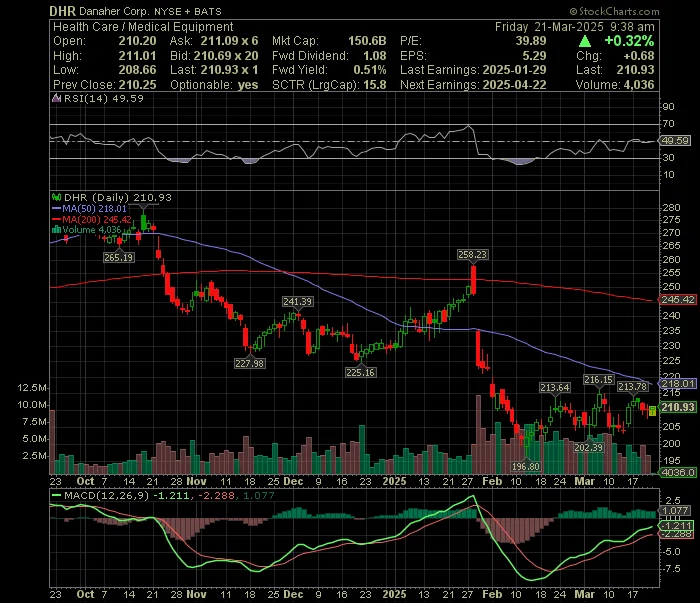700x603 pixels.
Task: Click the DHR (Daily) 210.93 legend label
Action: coord(118,197)
